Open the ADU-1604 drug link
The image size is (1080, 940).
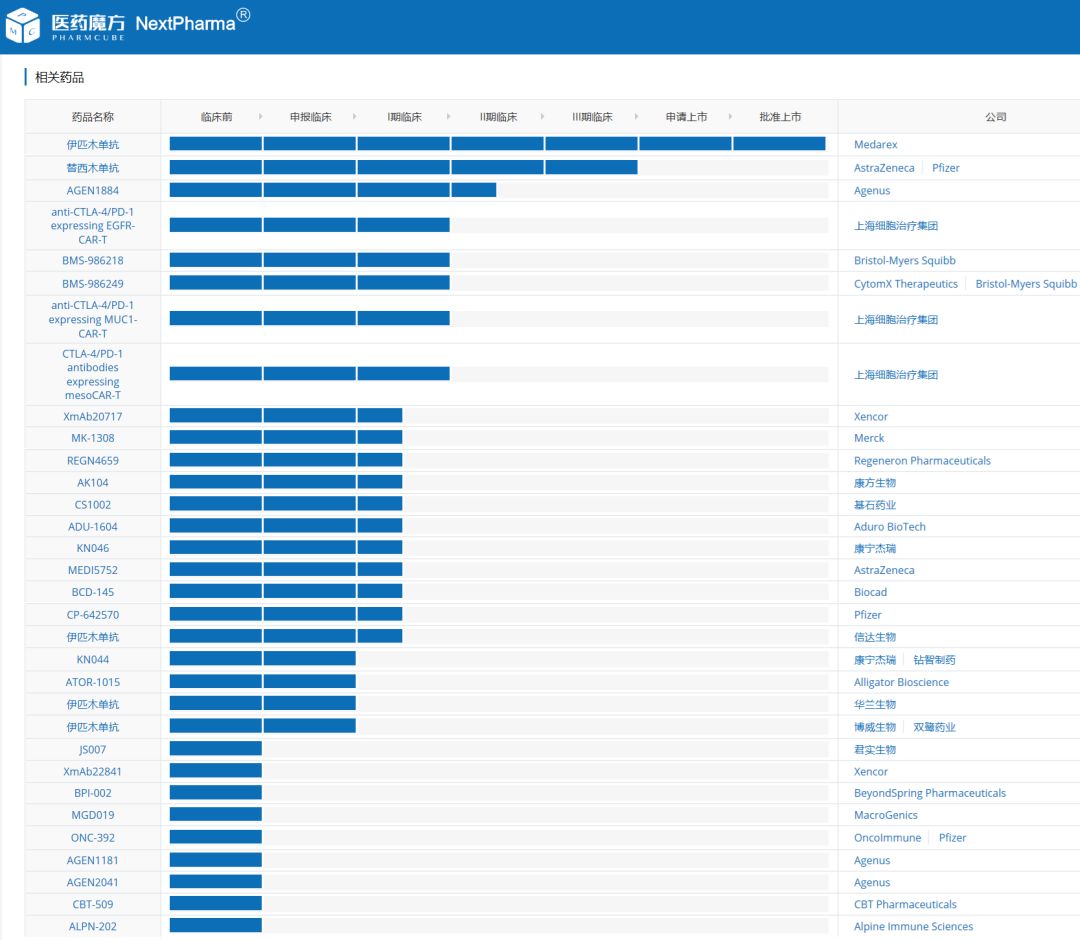[x=92, y=527]
